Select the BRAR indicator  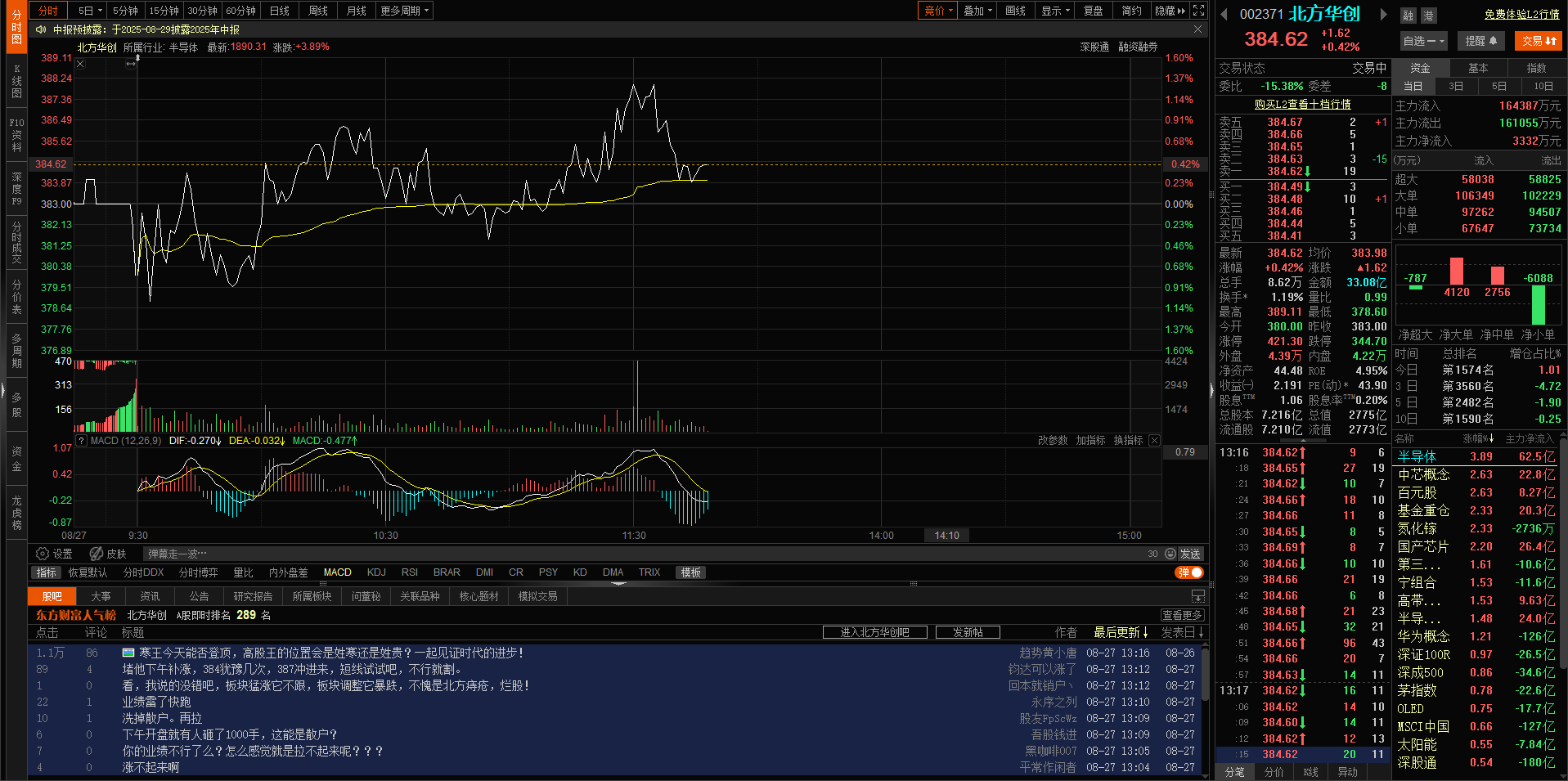pos(447,572)
